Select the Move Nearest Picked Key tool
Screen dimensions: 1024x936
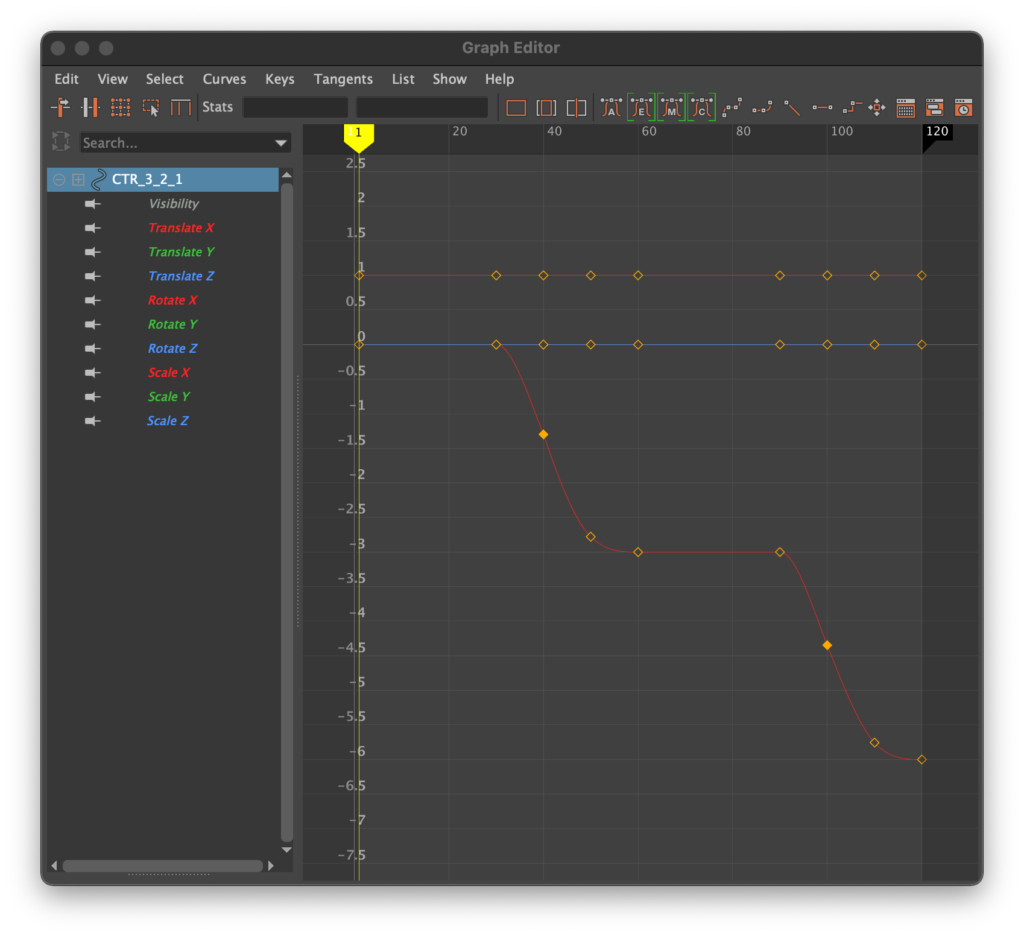pos(60,107)
